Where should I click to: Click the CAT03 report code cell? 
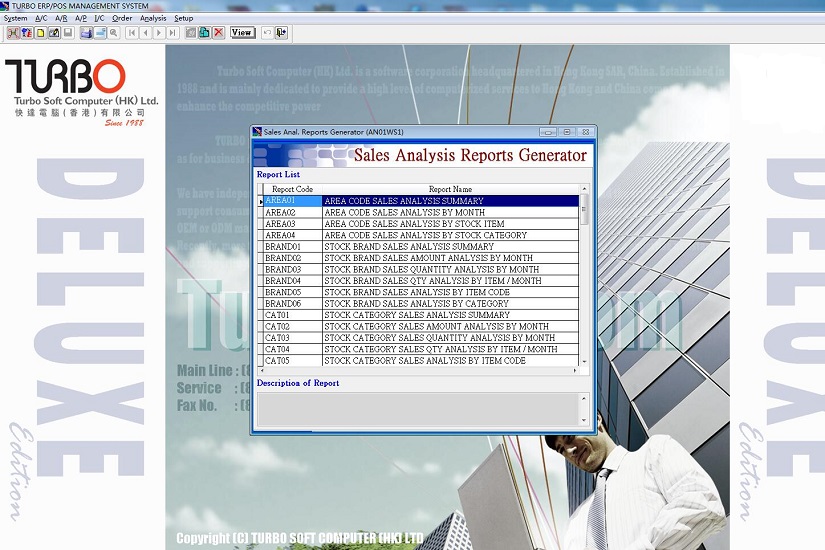293,338
